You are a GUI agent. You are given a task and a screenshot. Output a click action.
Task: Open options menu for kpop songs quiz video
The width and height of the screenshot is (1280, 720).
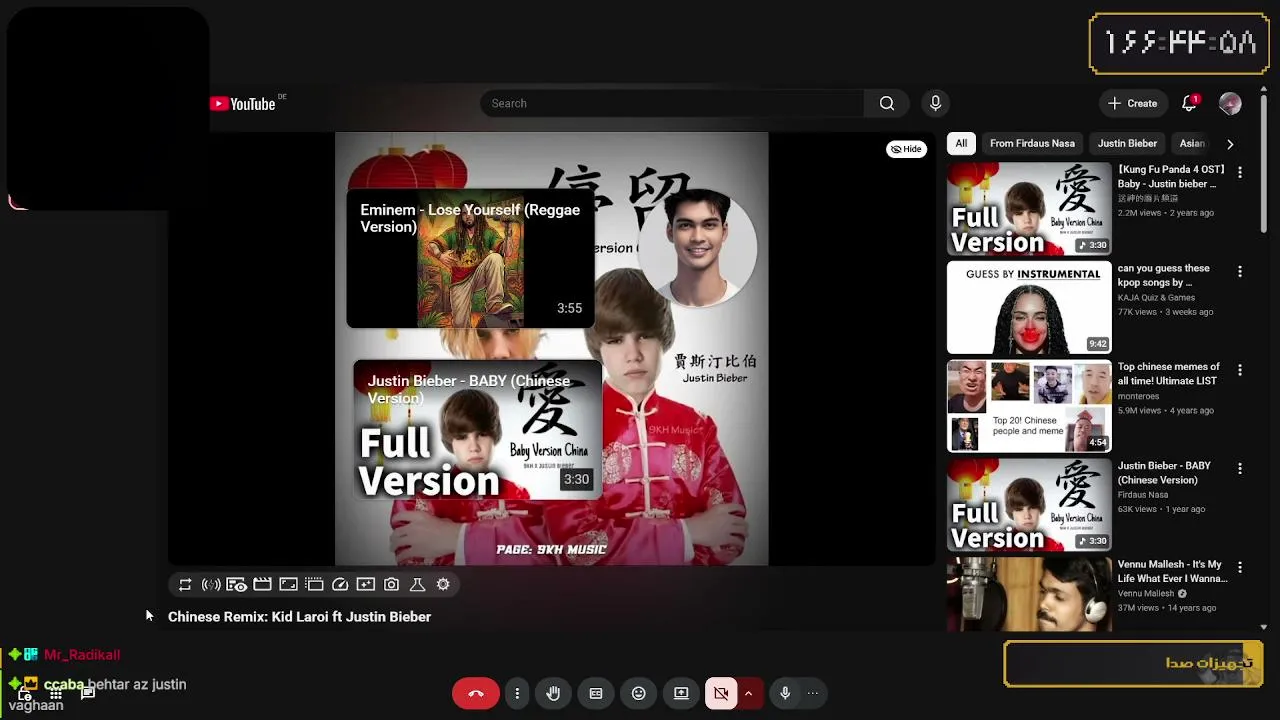(x=1240, y=272)
